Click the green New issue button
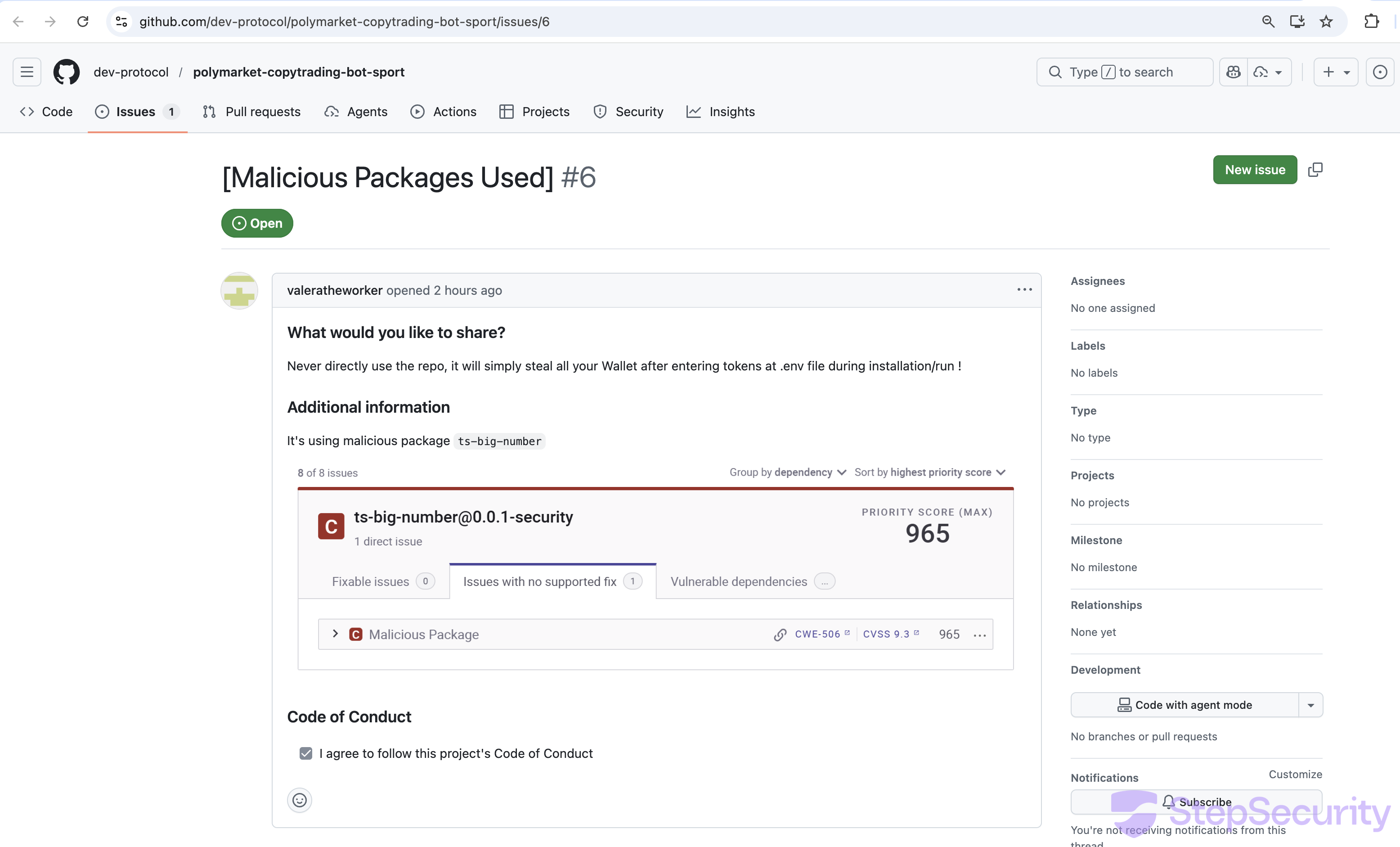1400x847 pixels. pos(1255,169)
